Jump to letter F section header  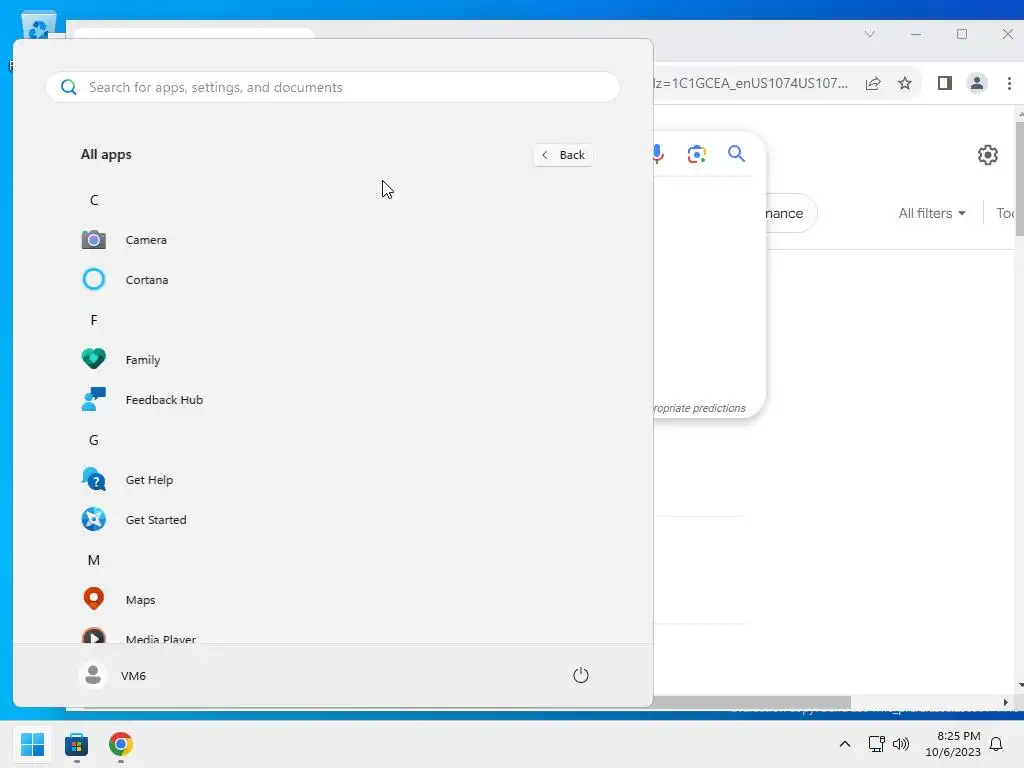[x=94, y=320]
